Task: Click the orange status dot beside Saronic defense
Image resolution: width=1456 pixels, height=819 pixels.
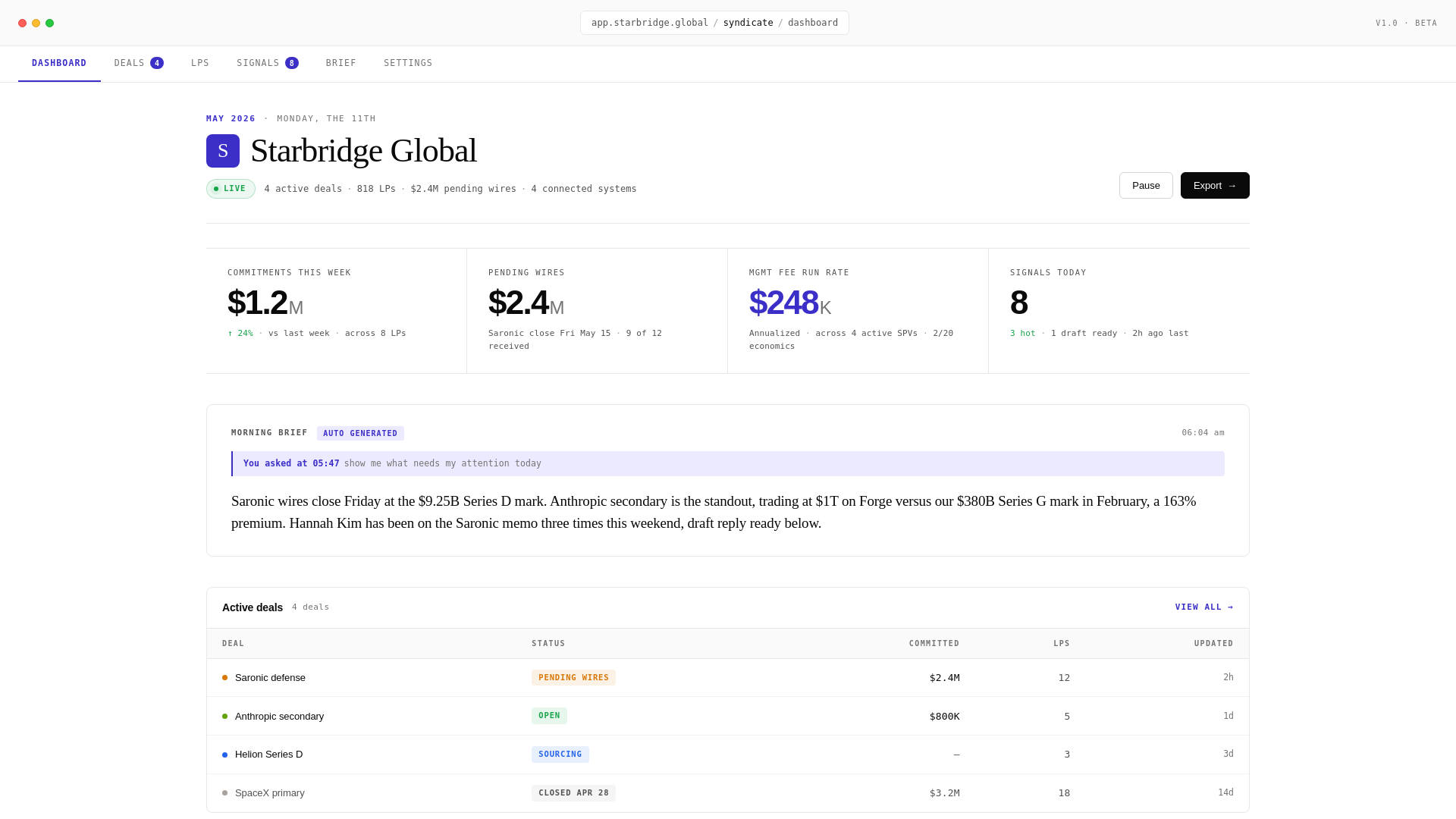Action: tap(224, 678)
